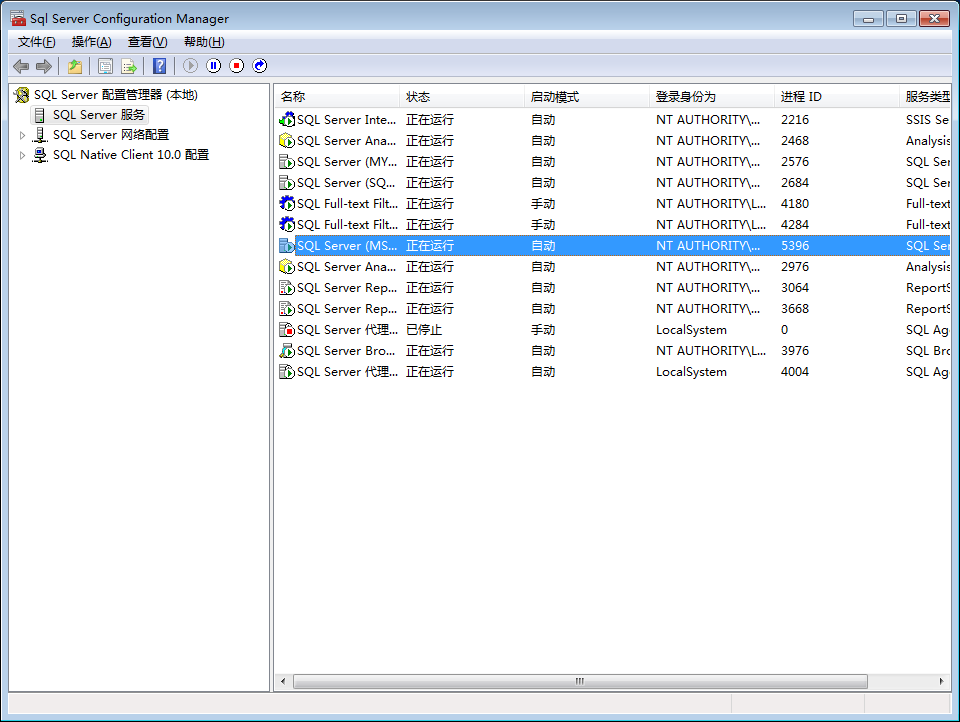Click the Start service play icon
This screenshot has height=722, width=960.
190,66
